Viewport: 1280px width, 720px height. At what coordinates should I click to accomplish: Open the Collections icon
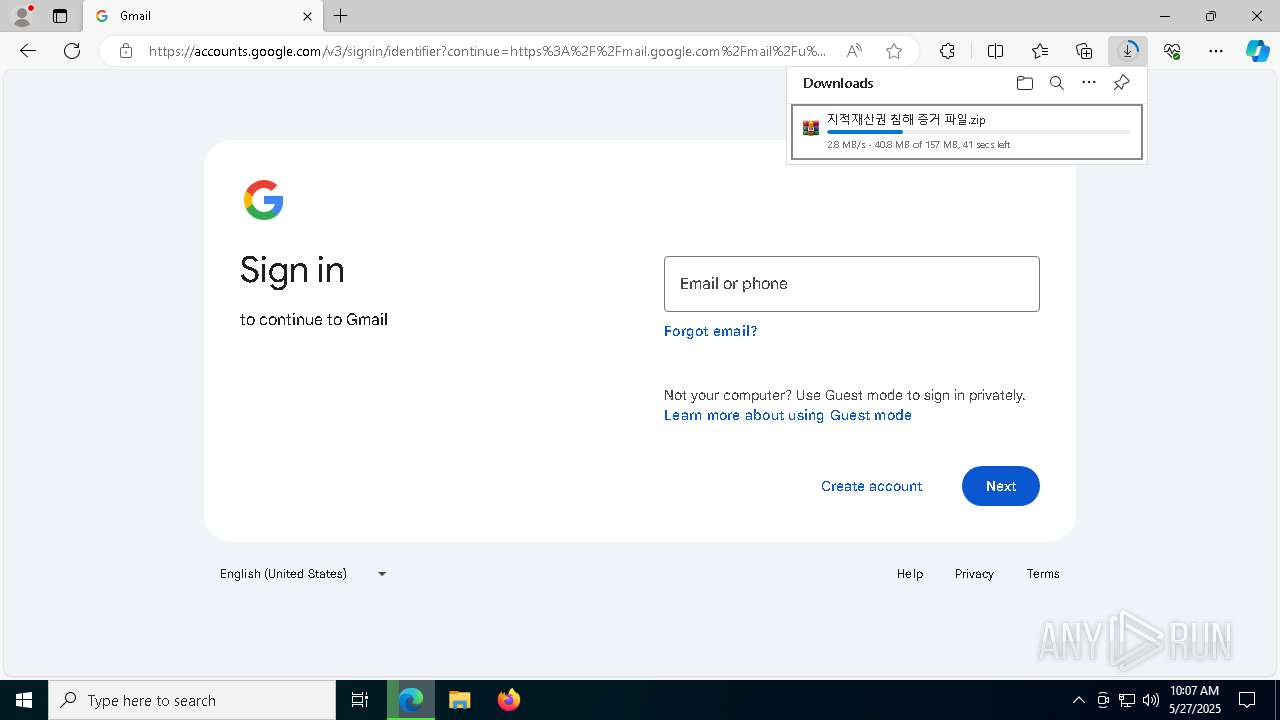1084,51
